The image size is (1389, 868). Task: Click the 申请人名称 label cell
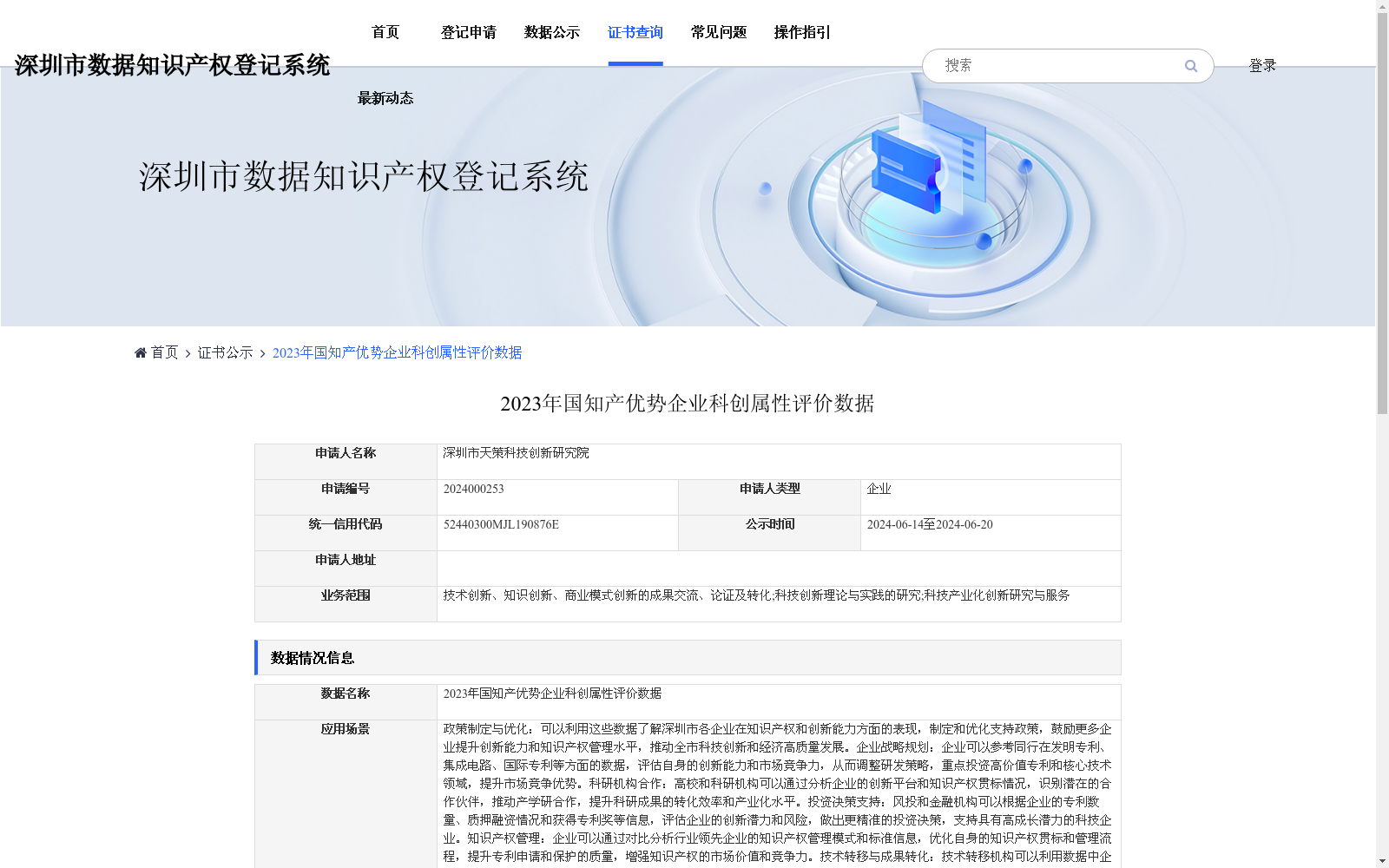(x=346, y=462)
